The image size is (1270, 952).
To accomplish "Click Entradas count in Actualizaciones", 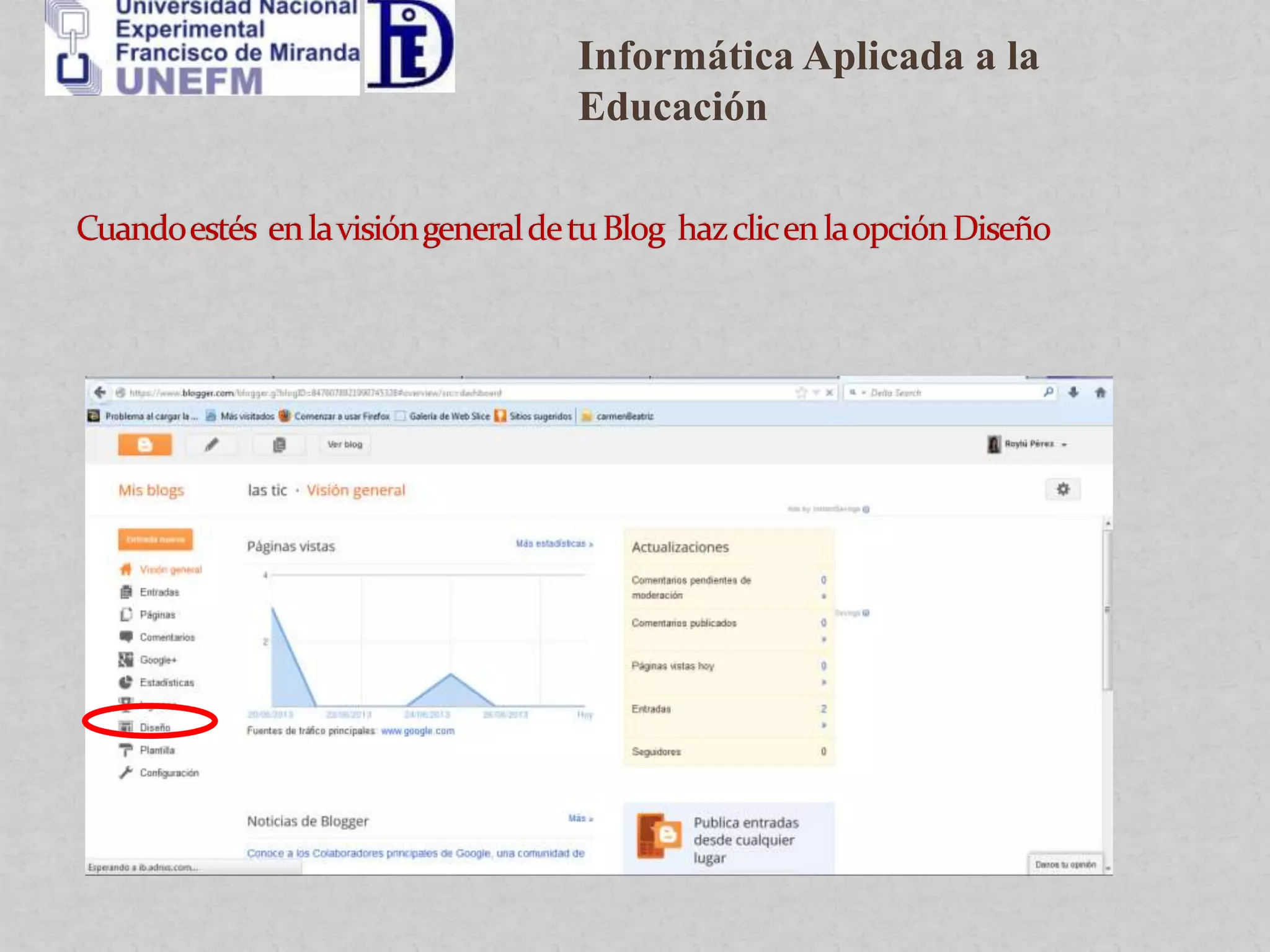I will click(824, 709).
